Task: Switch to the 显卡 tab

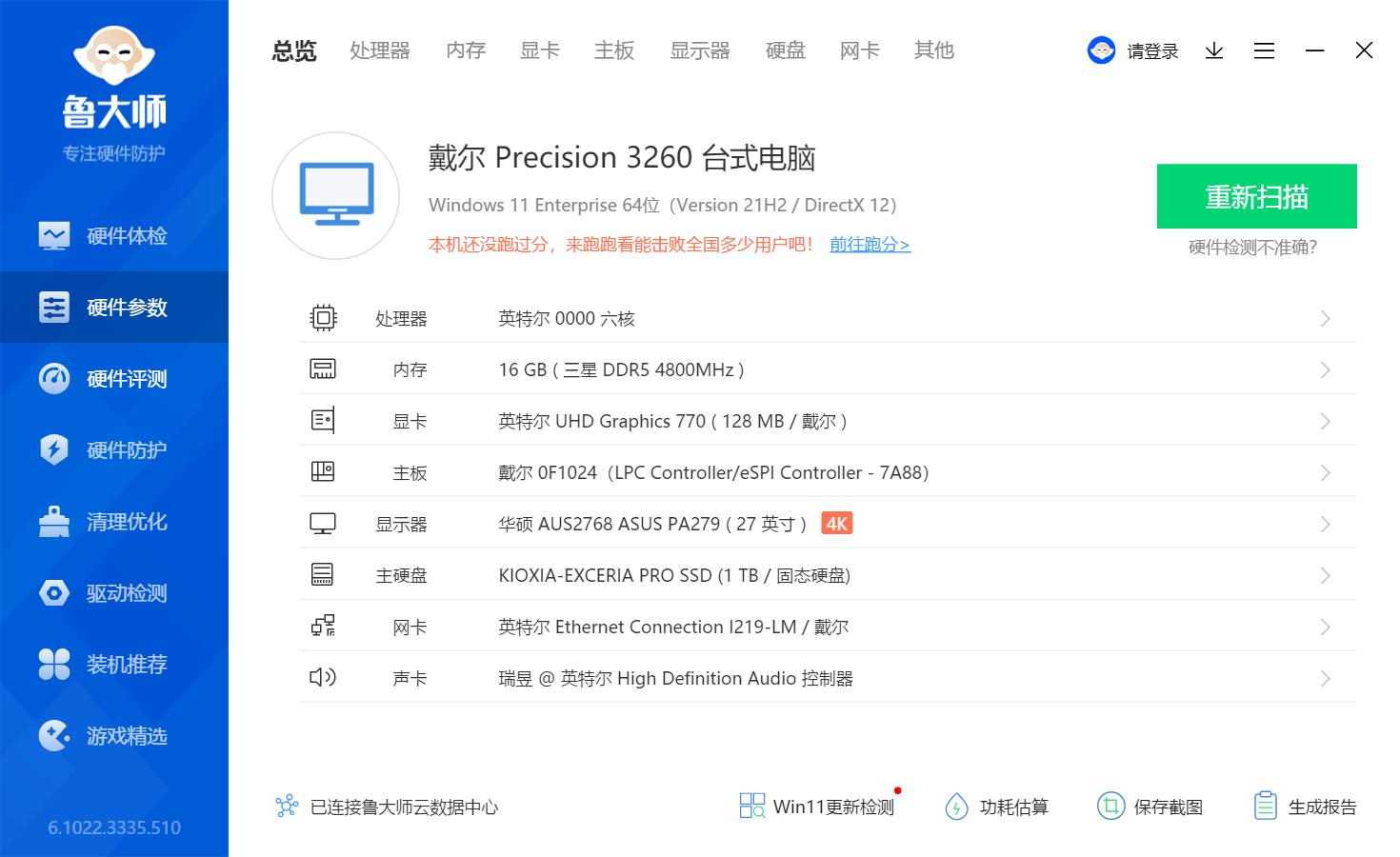Action: point(539,50)
